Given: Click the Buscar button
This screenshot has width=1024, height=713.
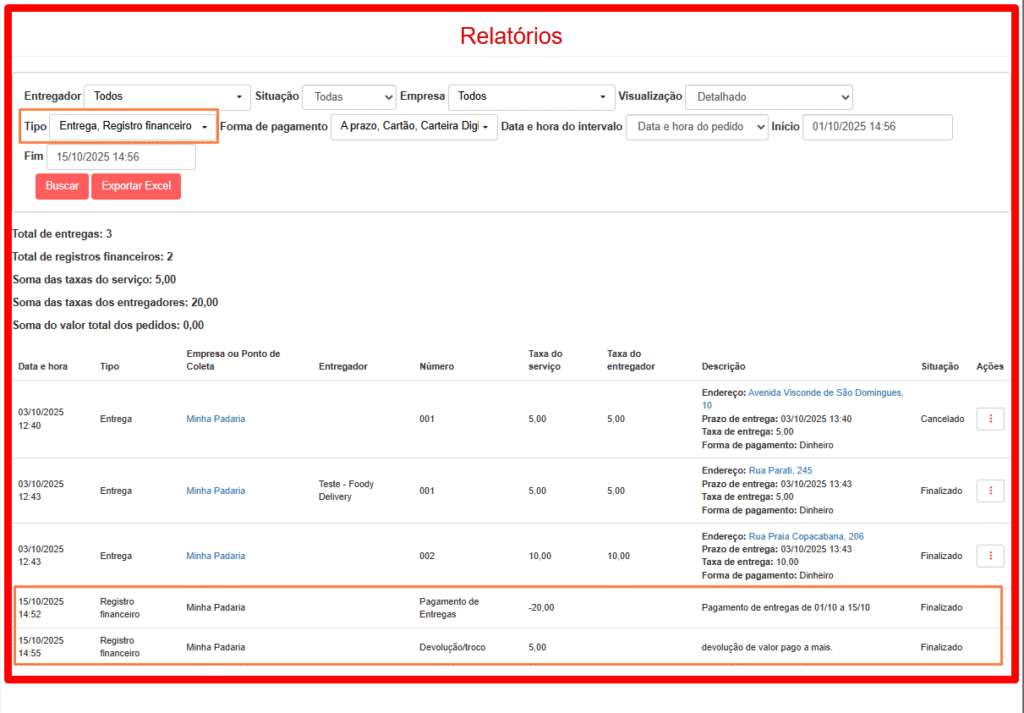Looking at the screenshot, I should coord(62,186).
